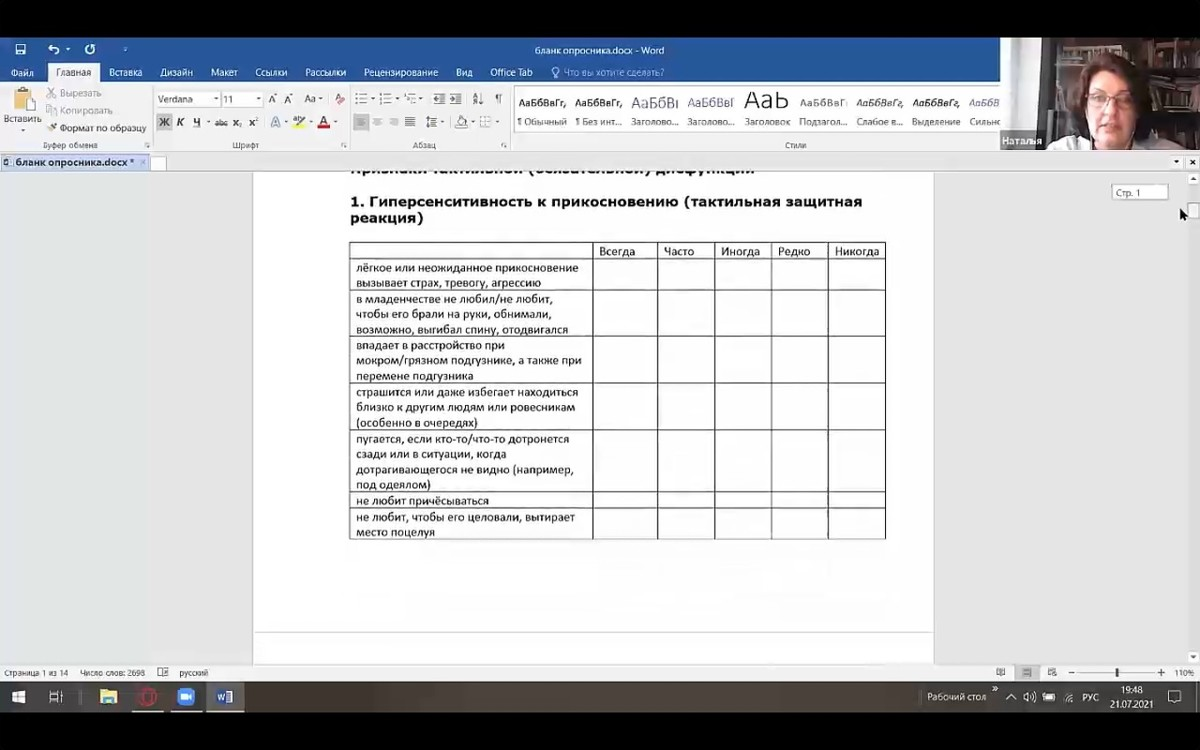Switch to the Рецензирование tab
Viewport: 1200px width, 750px height.
click(x=401, y=72)
